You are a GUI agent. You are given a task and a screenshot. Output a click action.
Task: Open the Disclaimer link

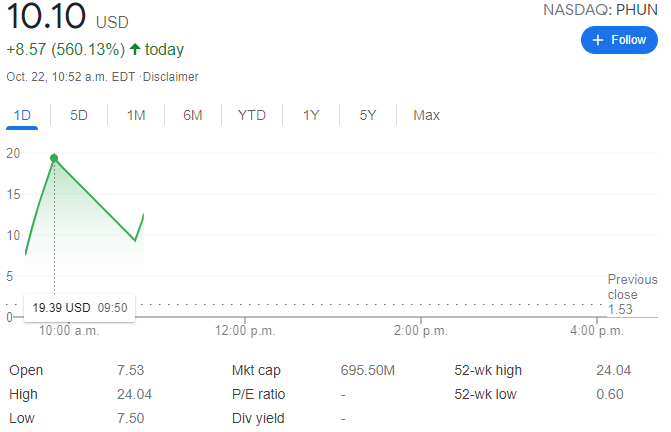pyautogui.click(x=171, y=77)
